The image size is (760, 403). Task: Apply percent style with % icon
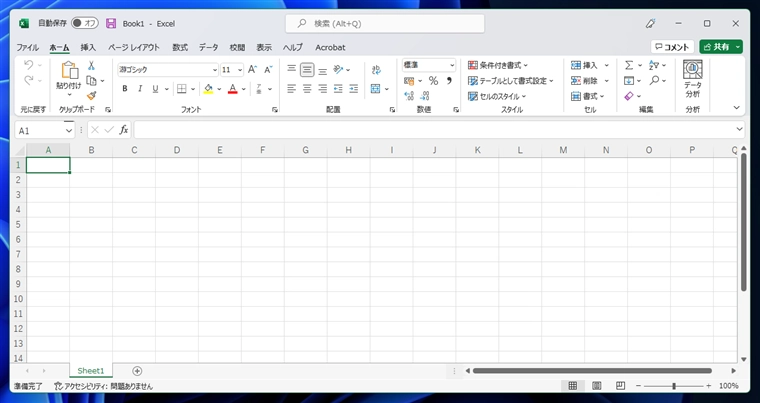[433, 81]
